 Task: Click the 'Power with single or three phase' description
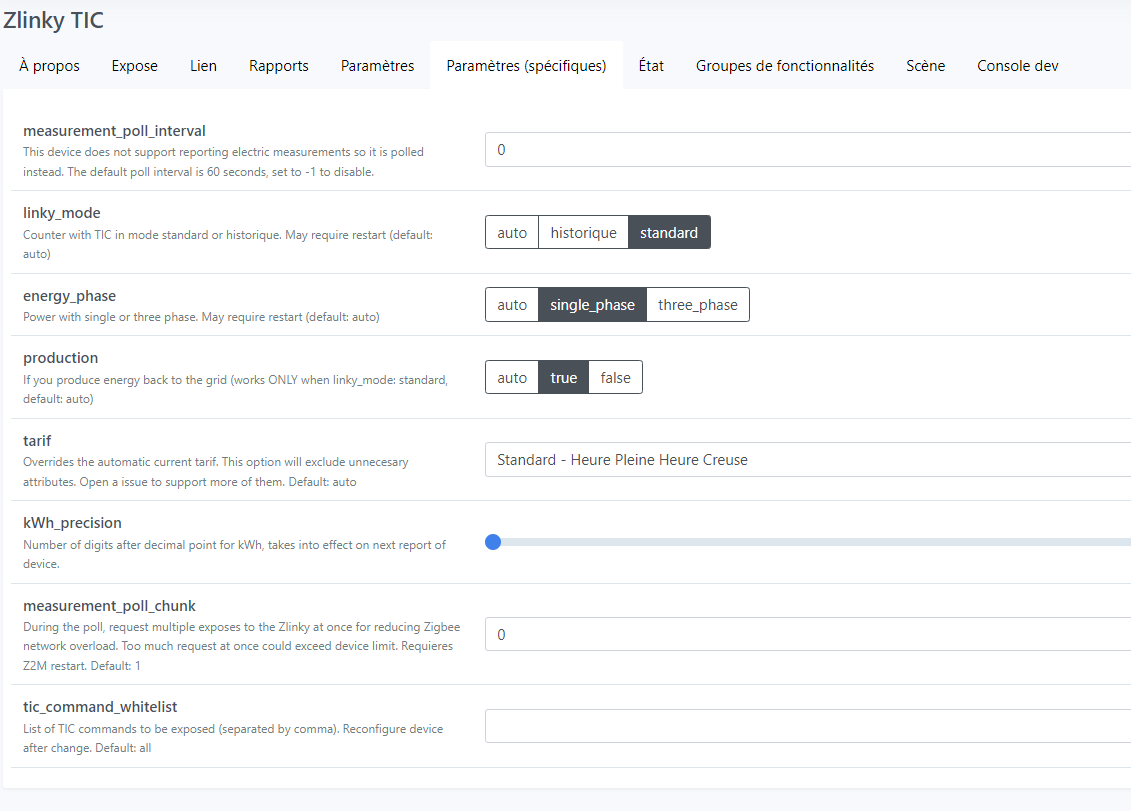201,317
